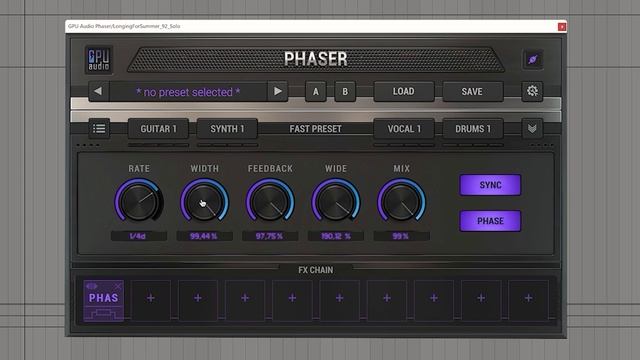Viewport: 640px width, 360px height.
Task: Select the DRUMS 1 fast preset
Action: click(x=473, y=129)
